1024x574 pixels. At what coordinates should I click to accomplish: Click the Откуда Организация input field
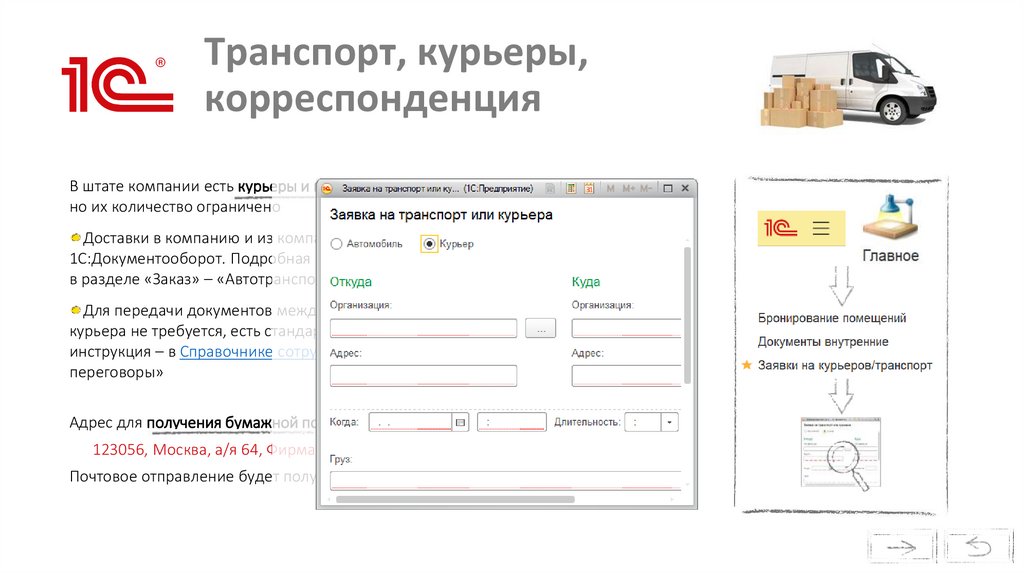pos(423,328)
